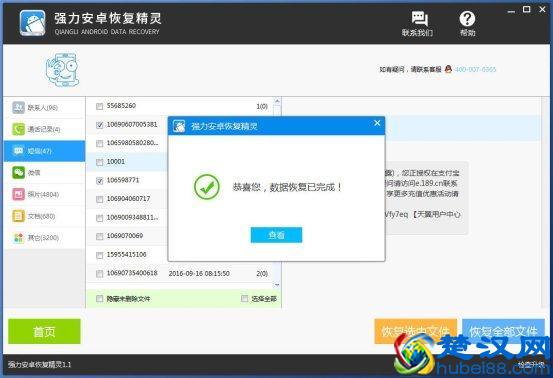Click the 短信 message bubble icon
The width and height of the screenshot is (553, 378).
(x=18, y=151)
